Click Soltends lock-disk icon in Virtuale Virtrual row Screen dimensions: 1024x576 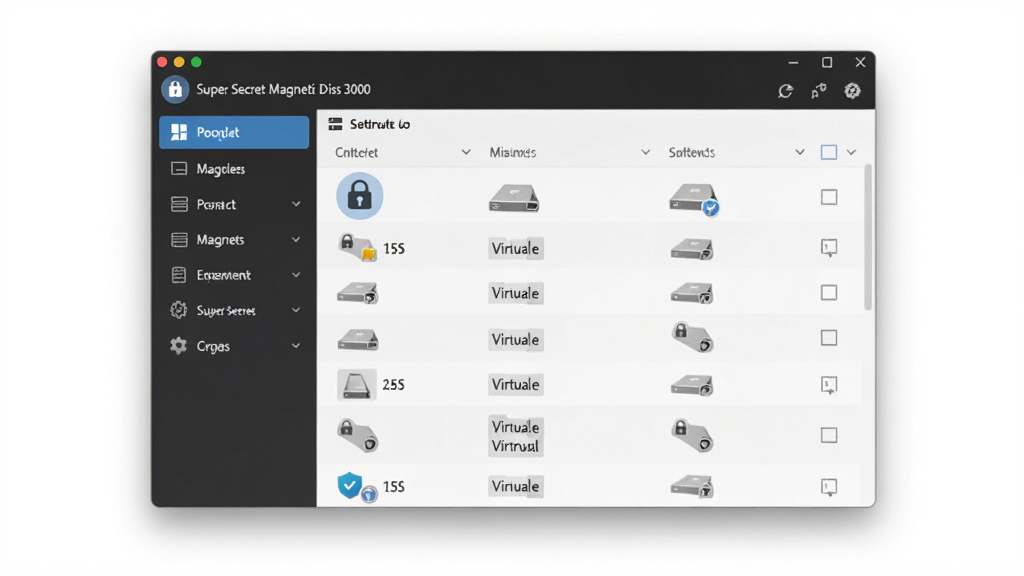(692, 436)
